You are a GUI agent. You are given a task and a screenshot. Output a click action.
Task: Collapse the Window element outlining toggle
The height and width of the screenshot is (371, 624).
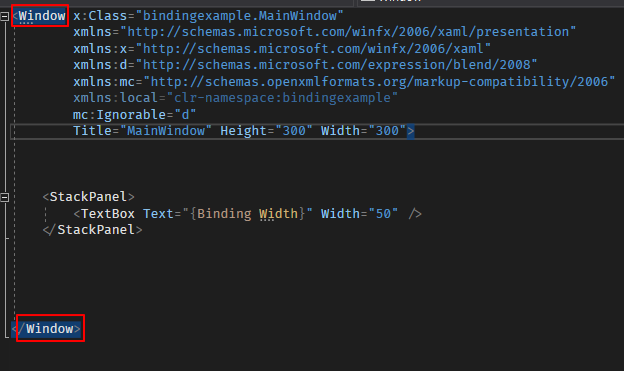click(x=4, y=16)
